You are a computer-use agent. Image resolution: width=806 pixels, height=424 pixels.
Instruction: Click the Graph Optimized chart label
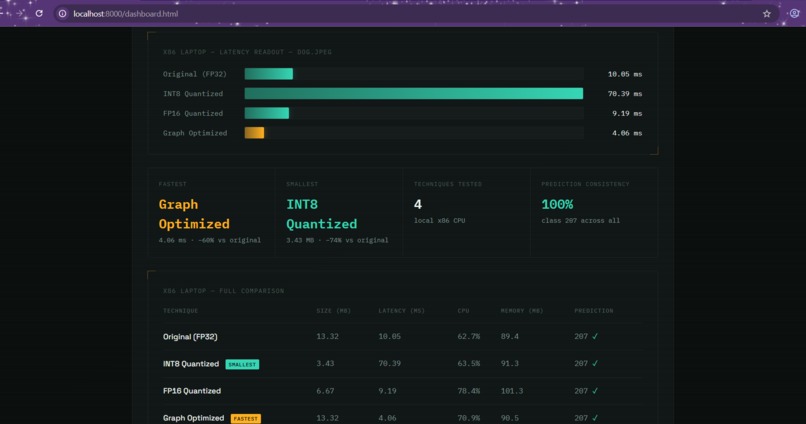(x=195, y=133)
